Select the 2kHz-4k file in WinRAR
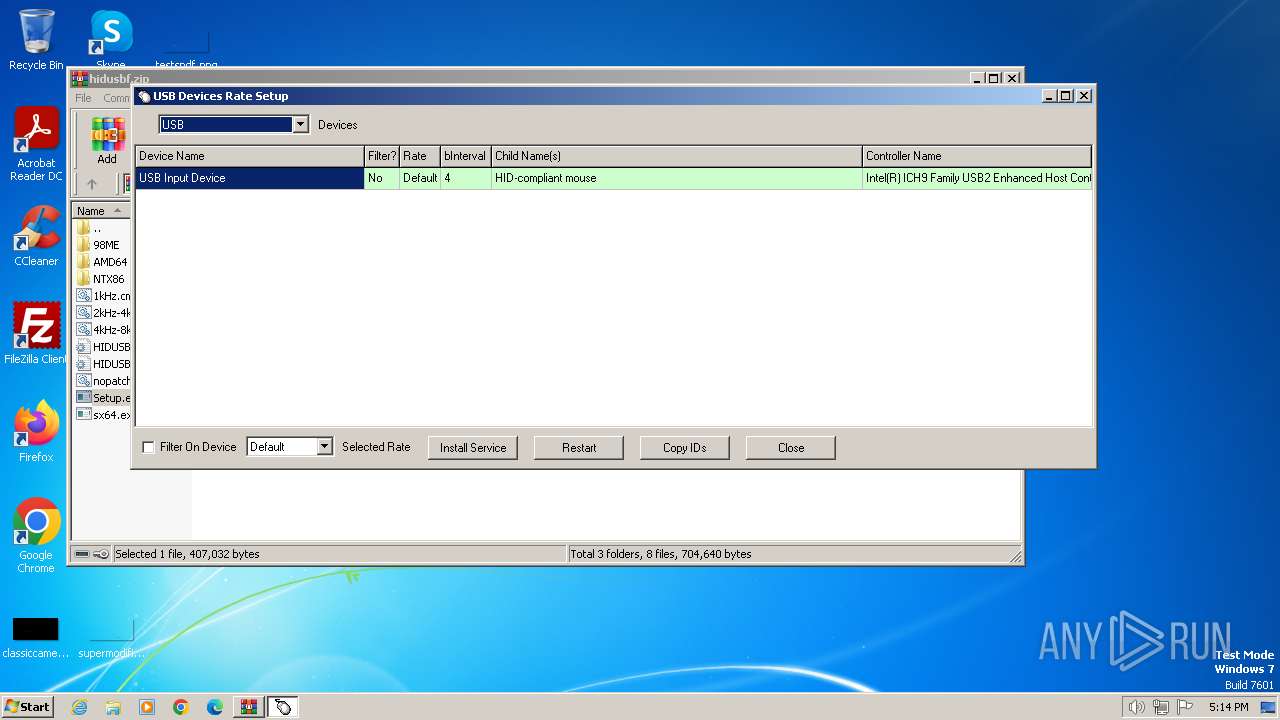Image resolution: width=1280 pixels, height=720 pixels. click(103, 313)
